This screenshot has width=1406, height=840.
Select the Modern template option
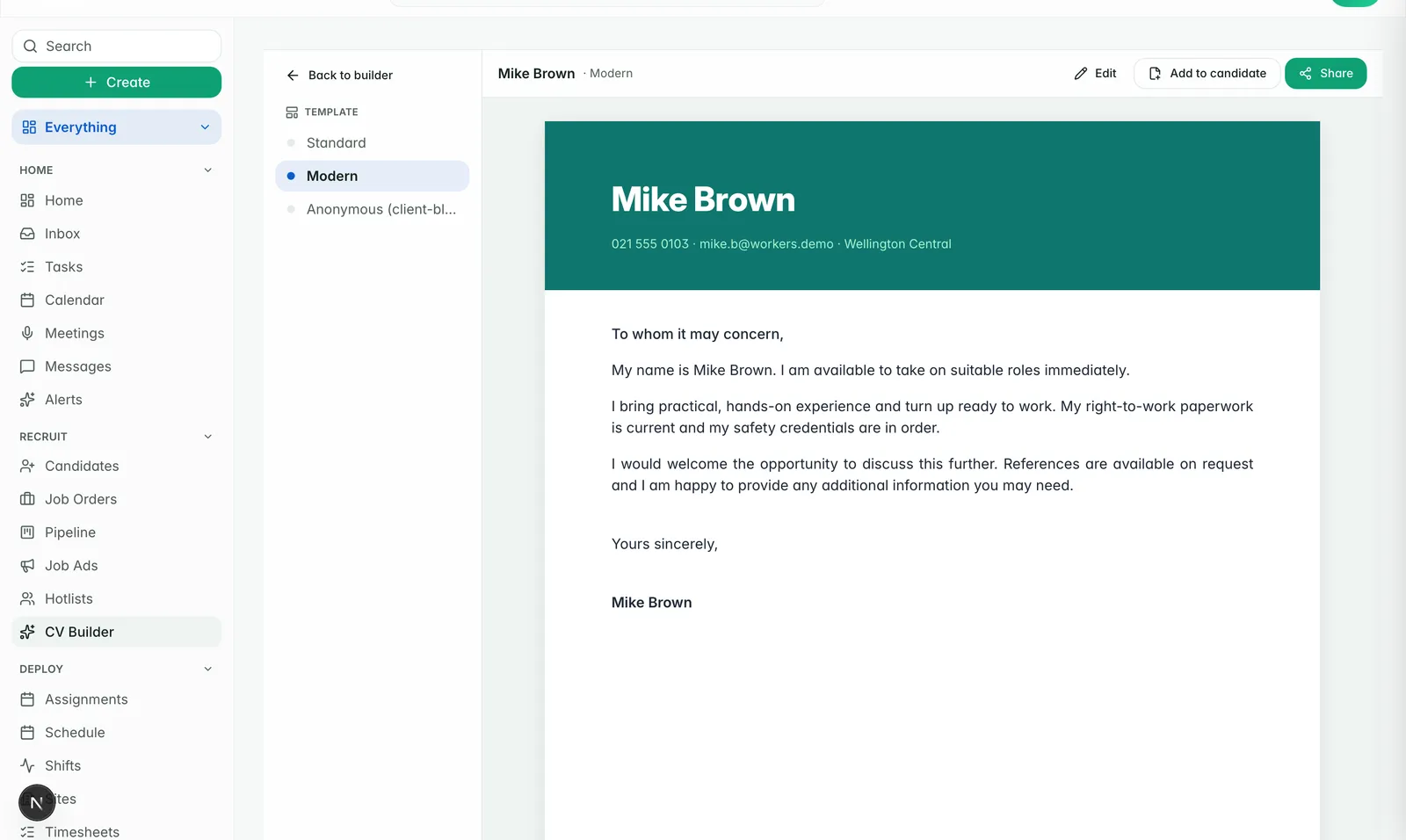click(x=373, y=176)
